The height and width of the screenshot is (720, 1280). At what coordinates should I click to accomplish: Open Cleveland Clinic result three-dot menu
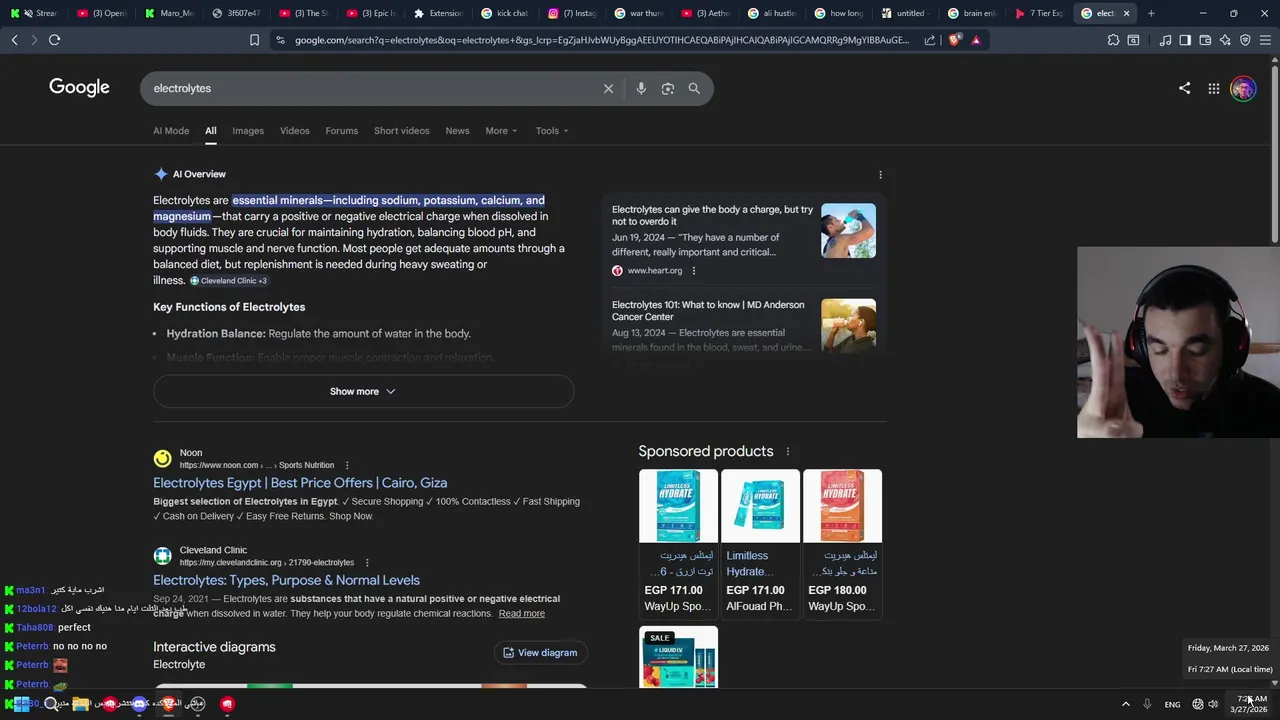pos(367,562)
